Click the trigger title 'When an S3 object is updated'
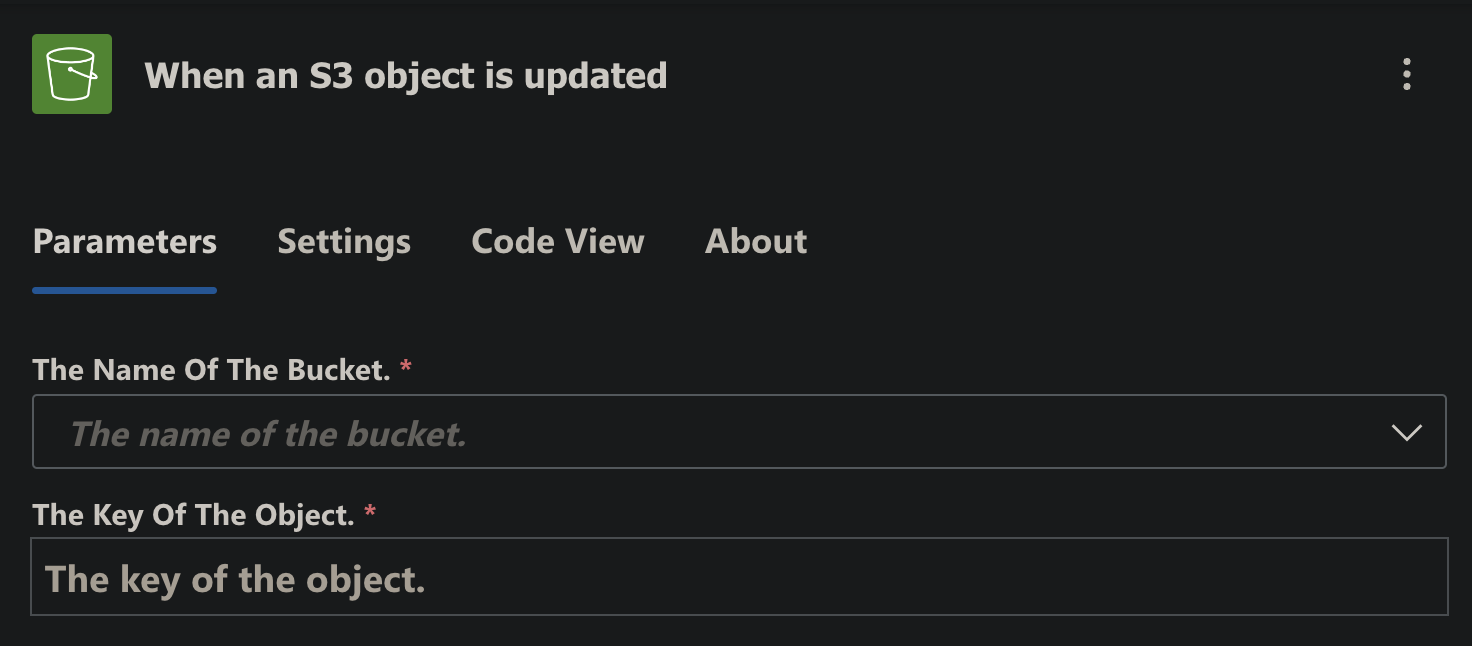Screen dimensions: 1472x646 coord(406,76)
